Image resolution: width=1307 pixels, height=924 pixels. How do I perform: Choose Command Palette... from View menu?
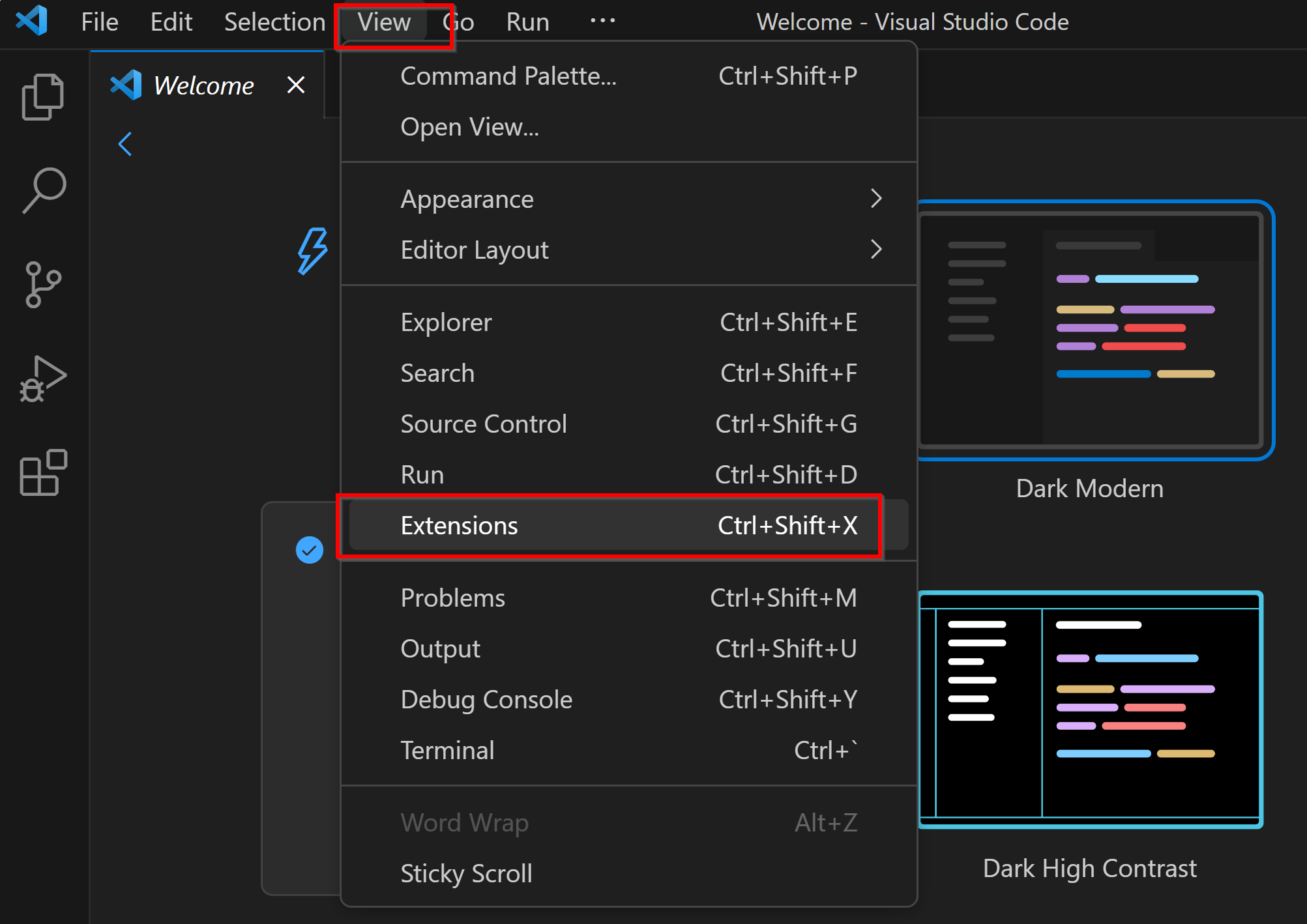click(629, 76)
